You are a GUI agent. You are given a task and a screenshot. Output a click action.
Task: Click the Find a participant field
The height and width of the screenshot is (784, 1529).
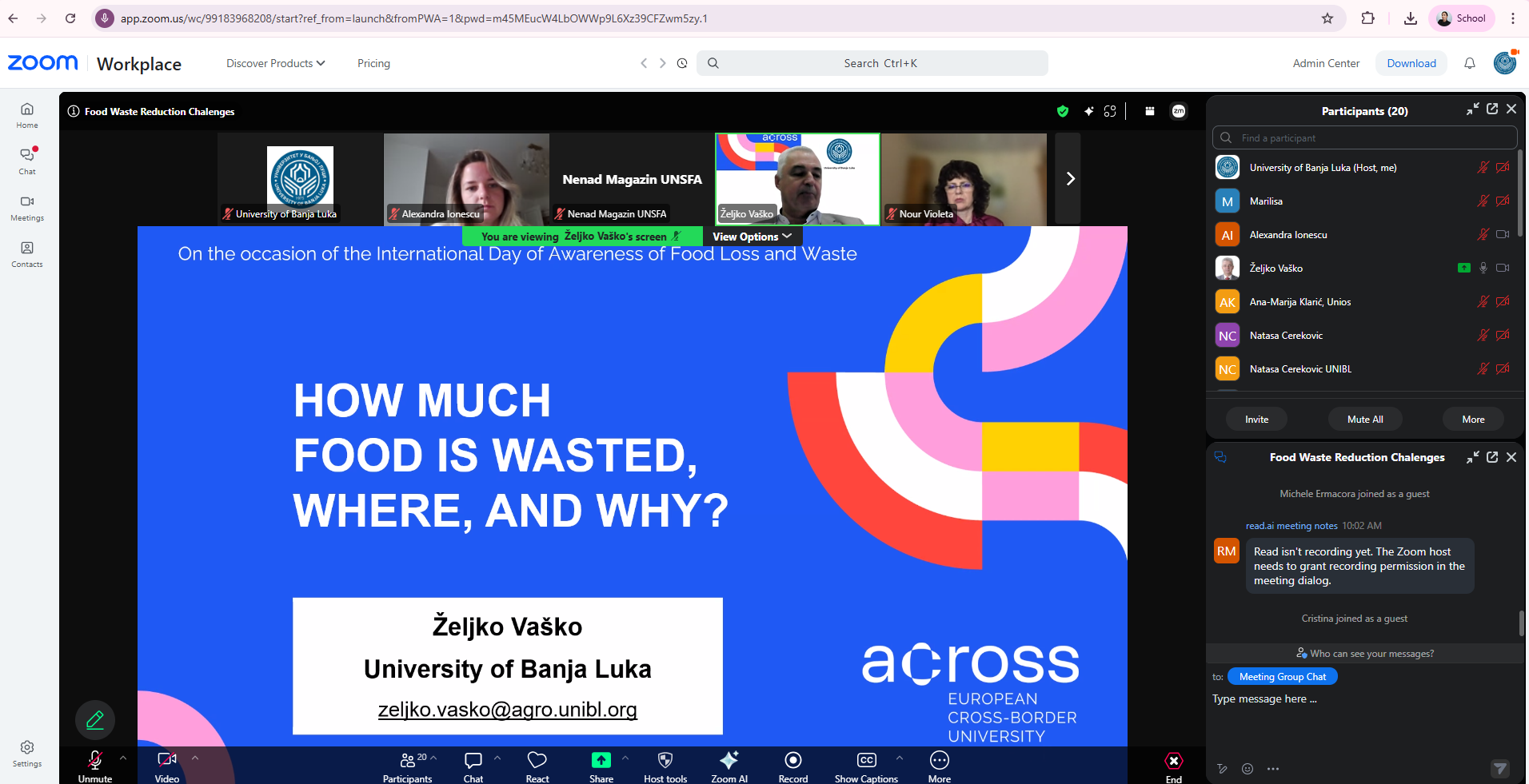(x=1365, y=137)
